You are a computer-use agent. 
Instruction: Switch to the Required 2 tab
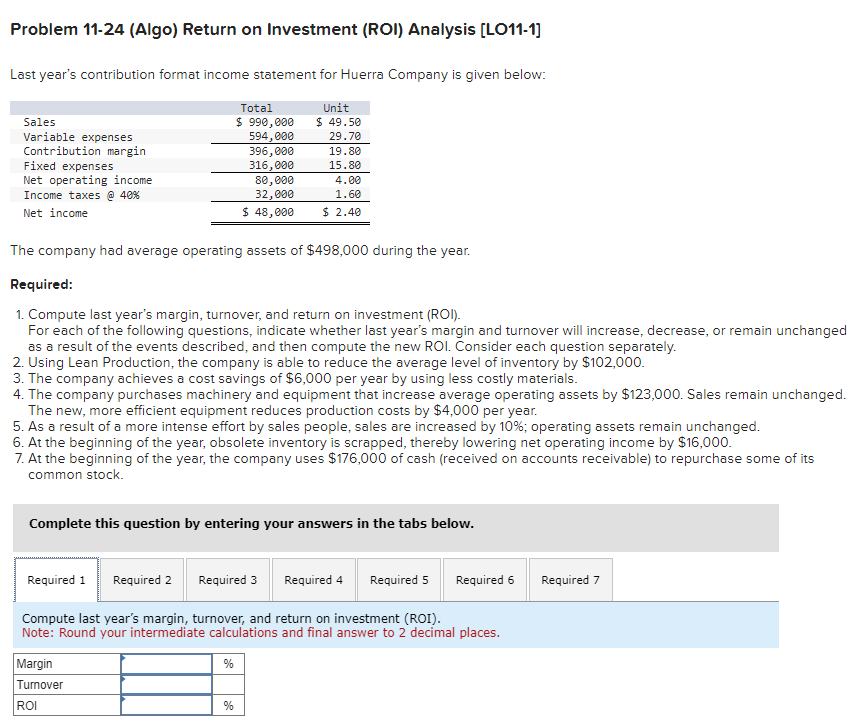[142, 579]
